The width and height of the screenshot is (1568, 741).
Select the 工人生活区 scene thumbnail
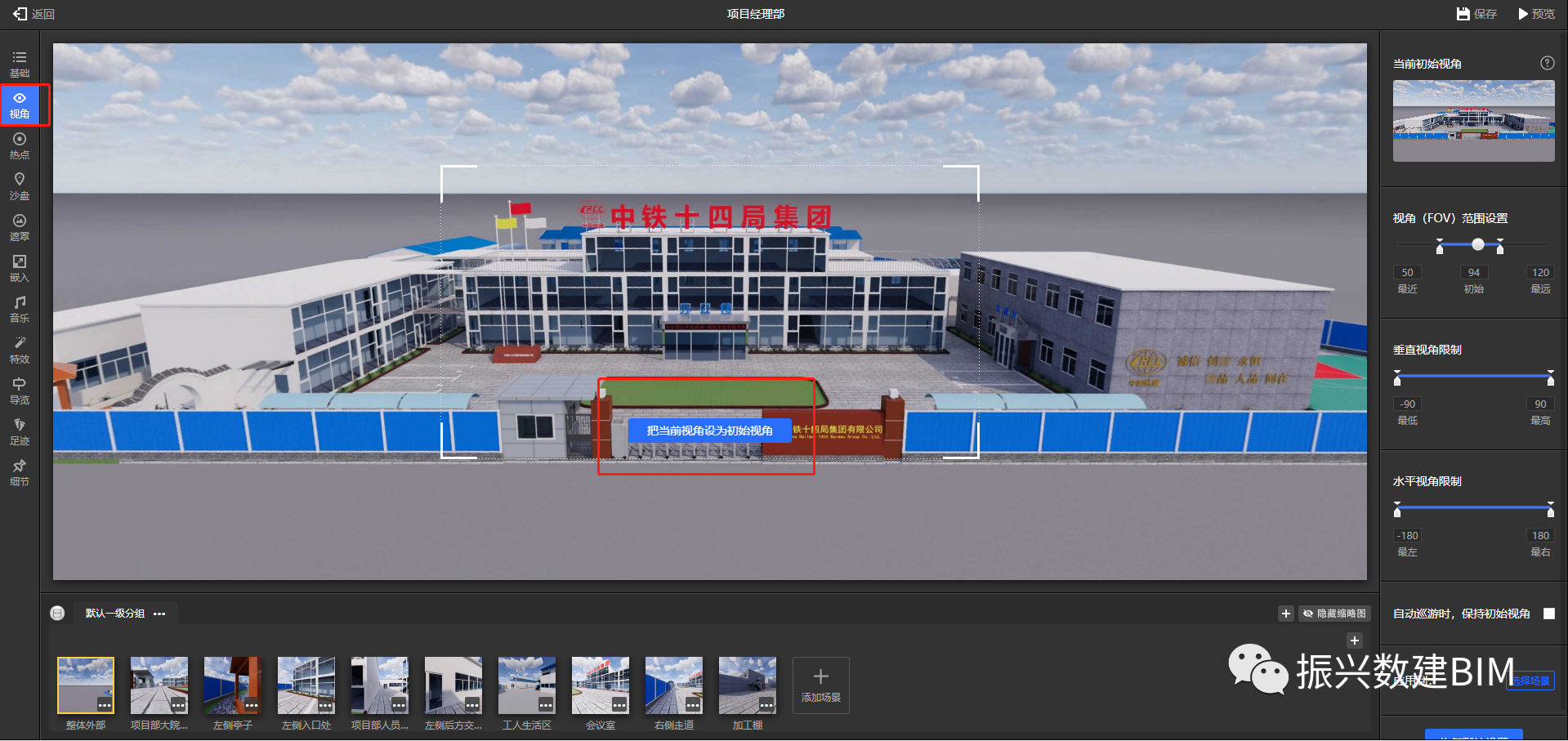point(527,685)
